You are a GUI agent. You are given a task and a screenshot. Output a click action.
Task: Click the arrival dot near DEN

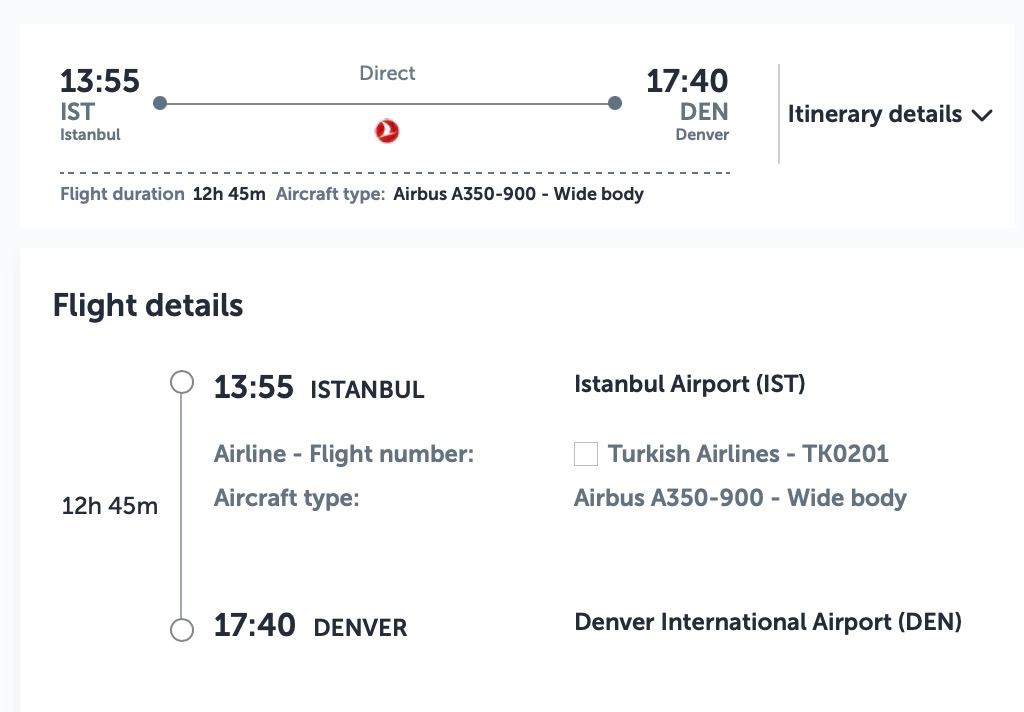click(615, 103)
